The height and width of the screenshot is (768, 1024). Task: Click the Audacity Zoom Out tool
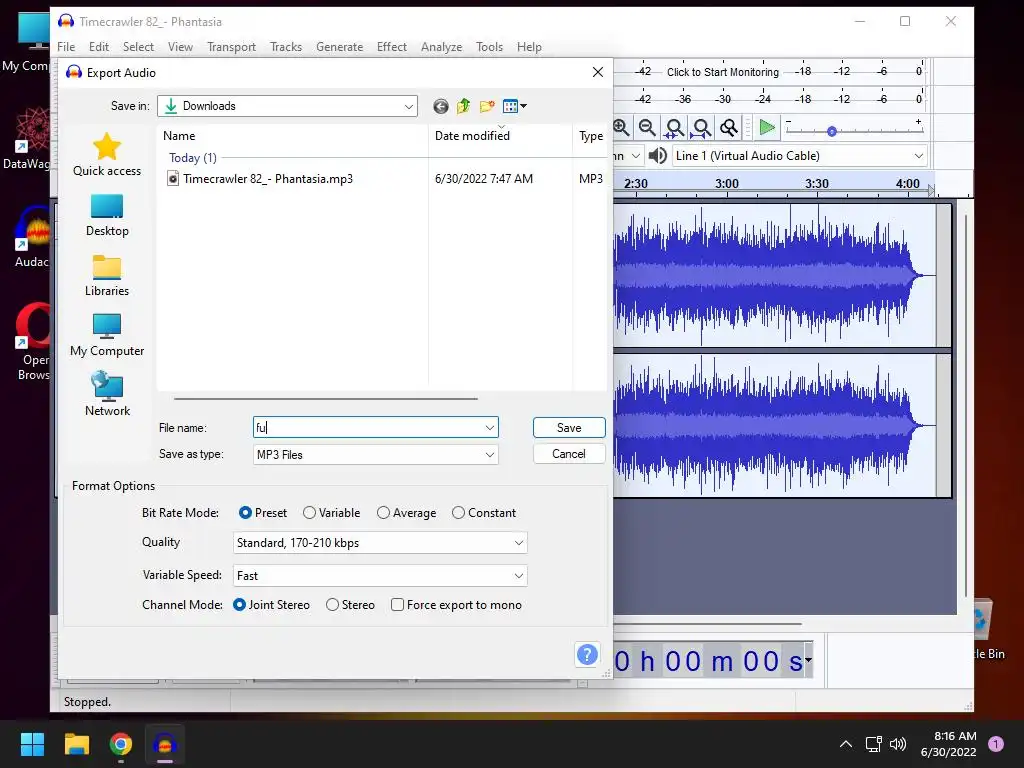point(647,127)
